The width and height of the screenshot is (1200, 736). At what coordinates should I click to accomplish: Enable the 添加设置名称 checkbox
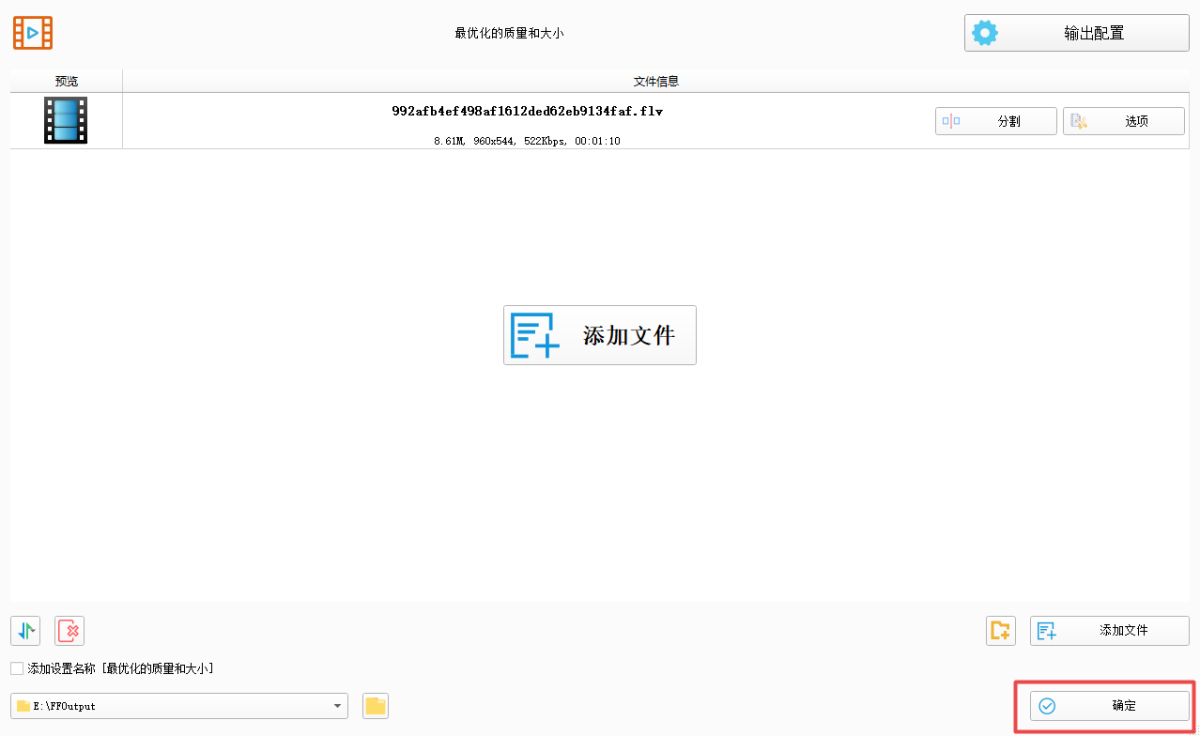(x=17, y=668)
